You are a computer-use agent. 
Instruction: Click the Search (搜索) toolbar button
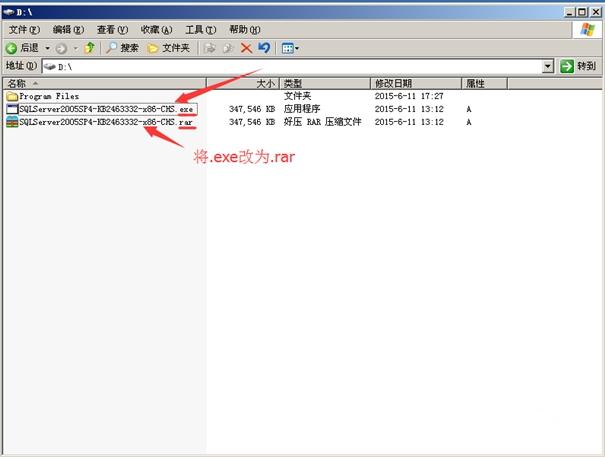pyautogui.click(x=122, y=48)
